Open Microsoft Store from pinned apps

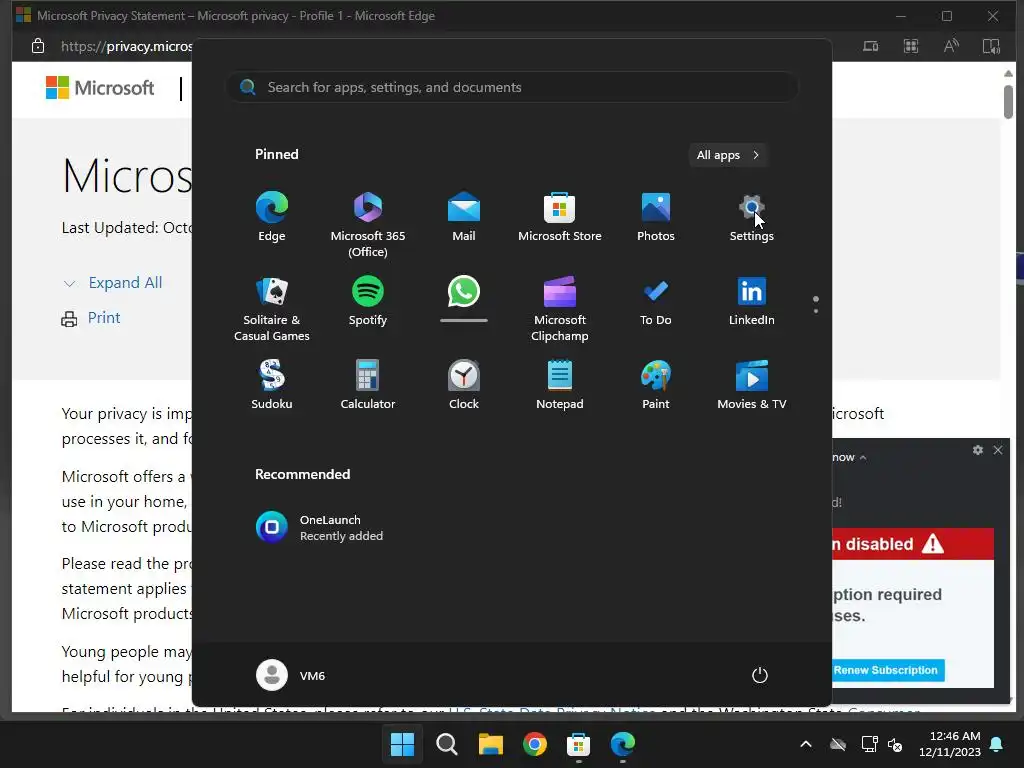(560, 217)
